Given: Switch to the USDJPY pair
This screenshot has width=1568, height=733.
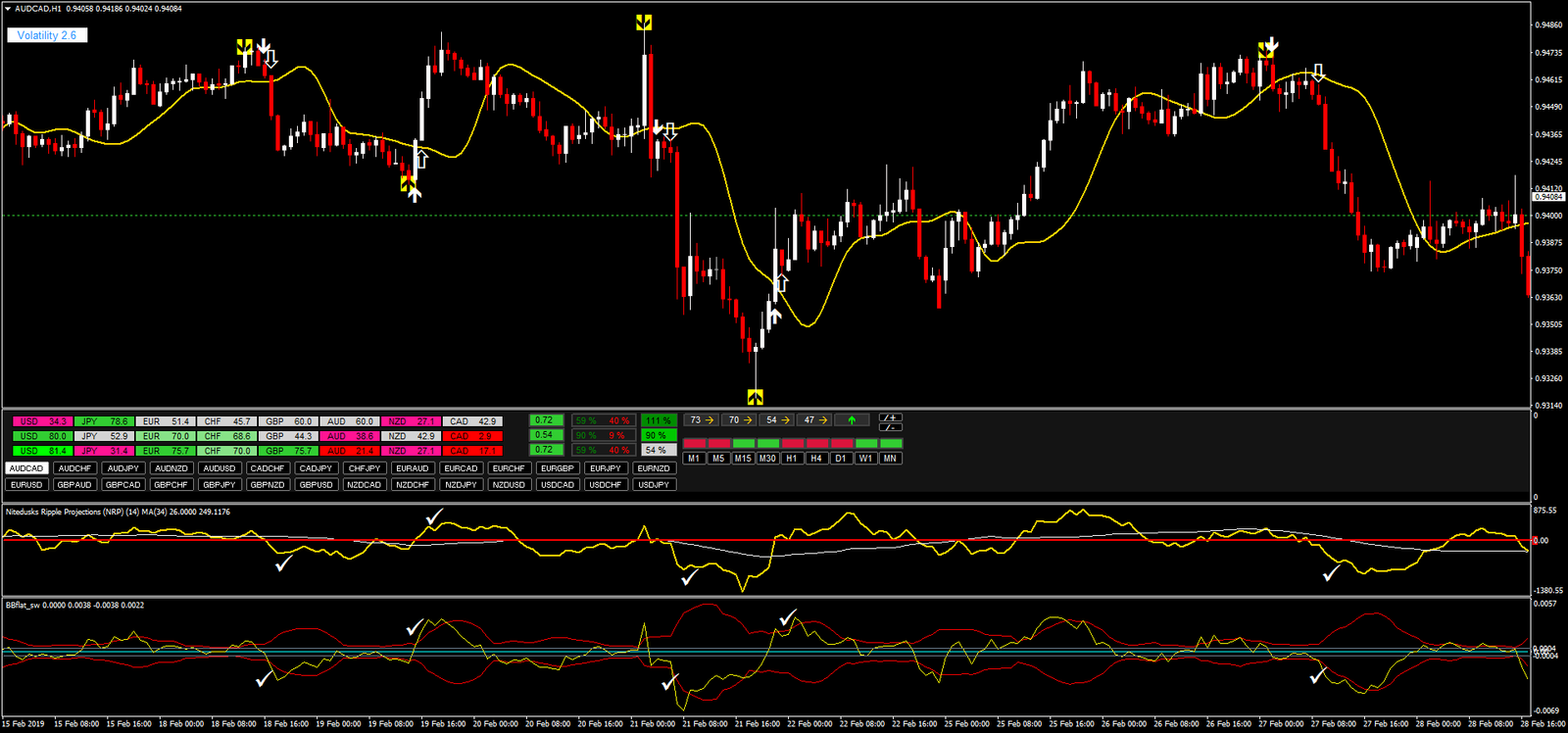Looking at the screenshot, I should [x=653, y=485].
